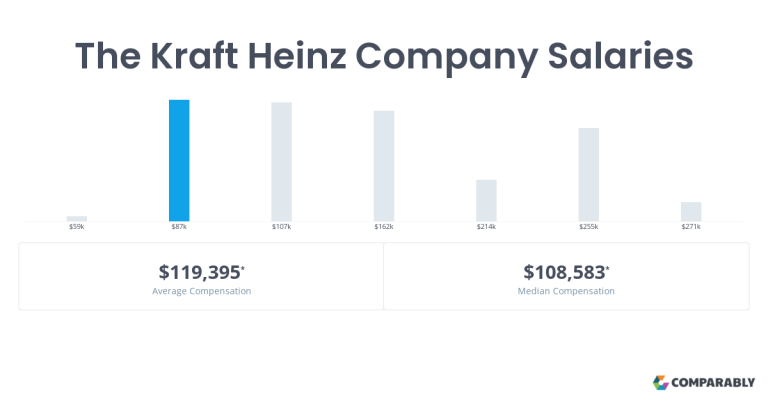
Task: Select the $255k salary bar
Action: click(x=589, y=174)
